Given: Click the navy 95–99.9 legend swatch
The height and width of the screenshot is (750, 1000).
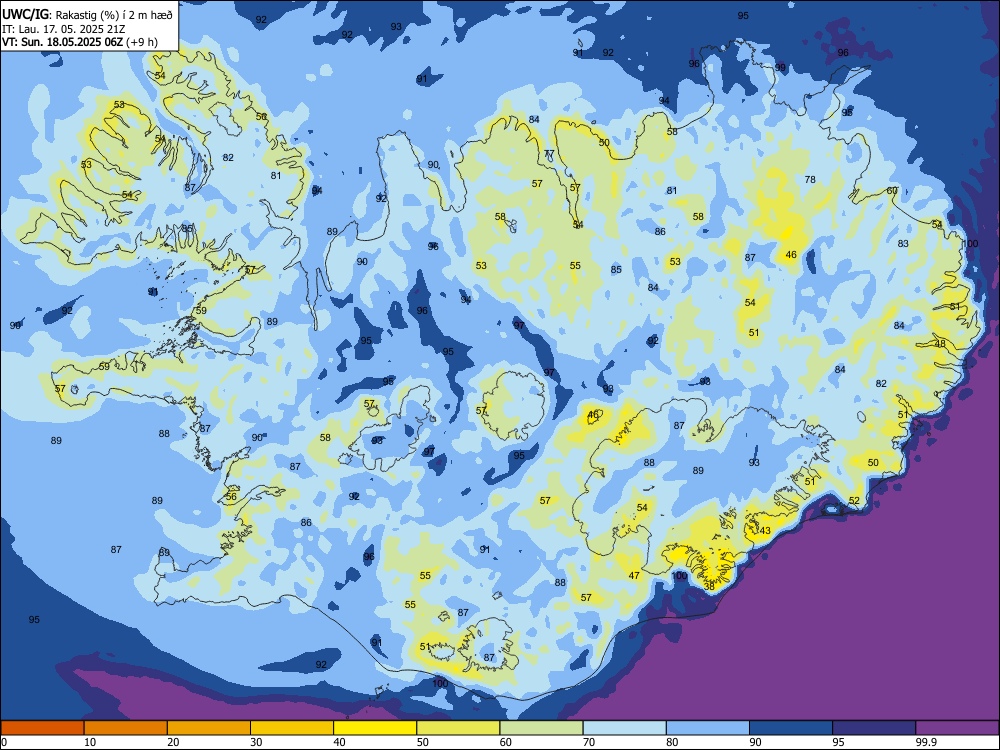Looking at the screenshot, I should point(874,728).
